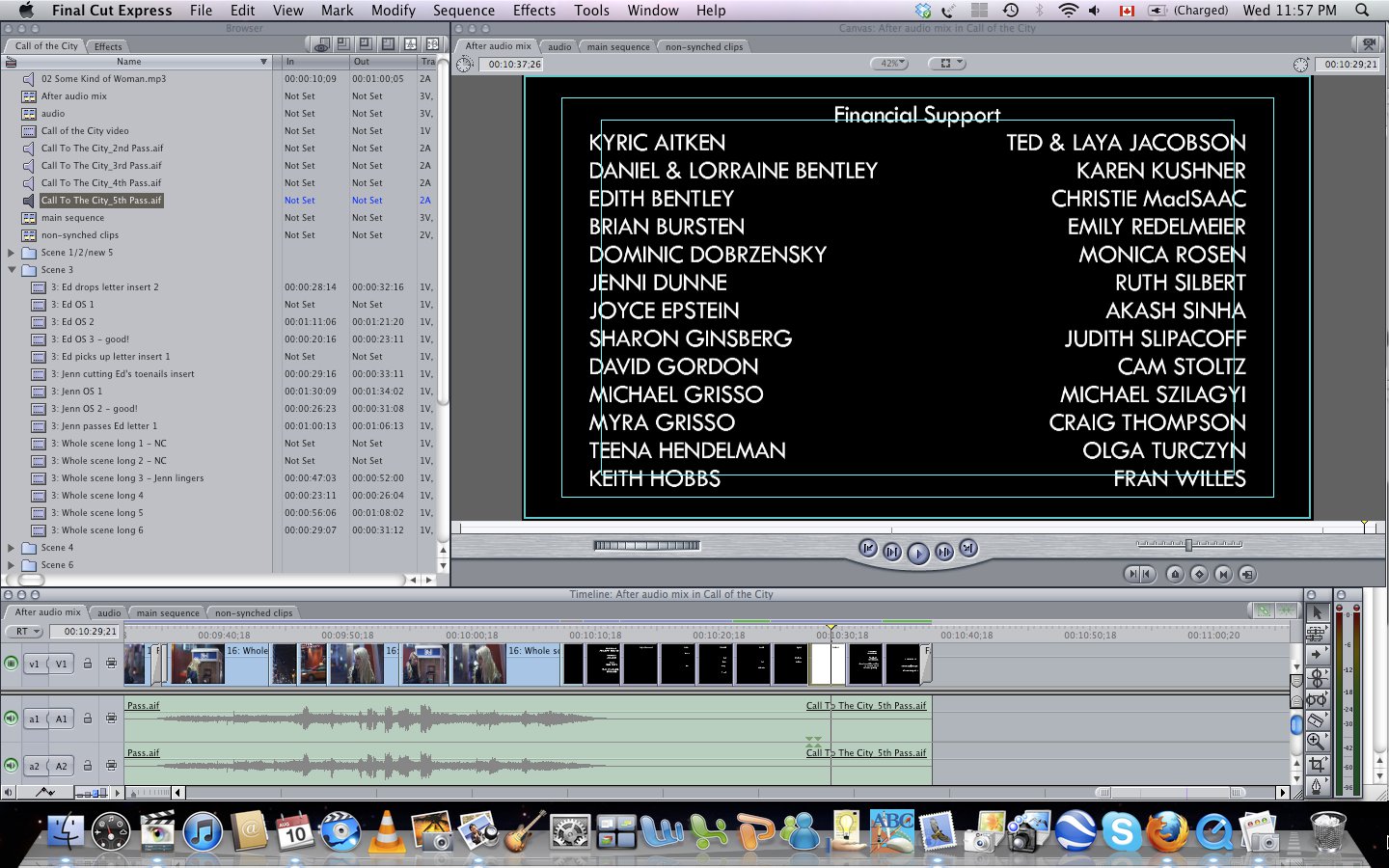Click the Name column sort arrow in Browser
Image resolution: width=1389 pixels, height=868 pixels.
[263, 62]
